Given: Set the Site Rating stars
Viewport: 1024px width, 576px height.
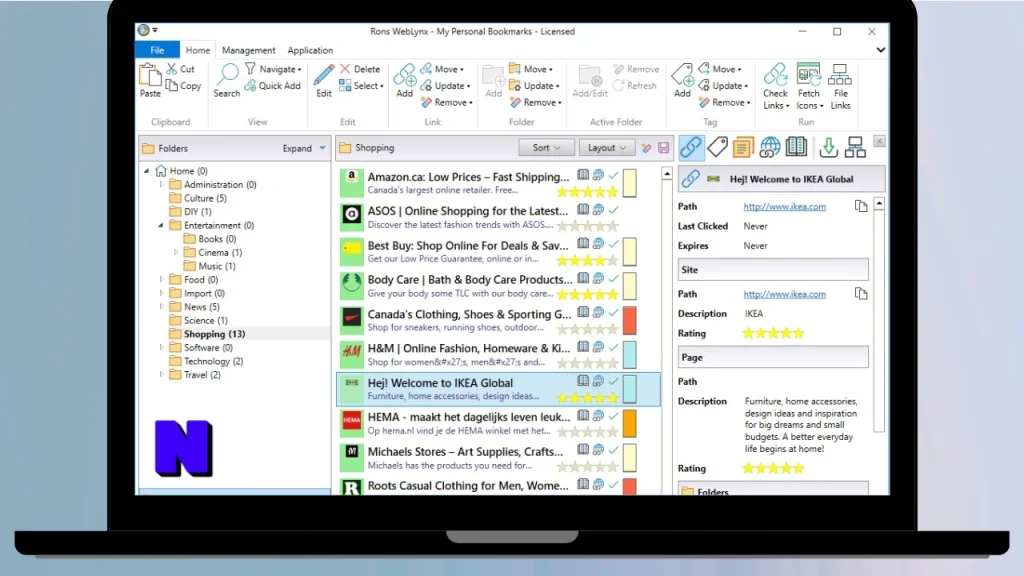Looking at the screenshot, I should [x=773, y=333].
